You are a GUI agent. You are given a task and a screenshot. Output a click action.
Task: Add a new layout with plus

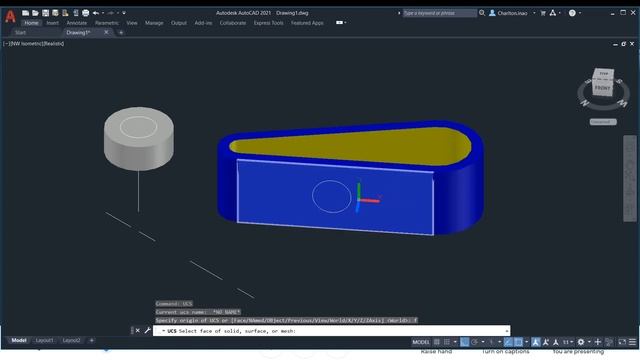(91, 340)
